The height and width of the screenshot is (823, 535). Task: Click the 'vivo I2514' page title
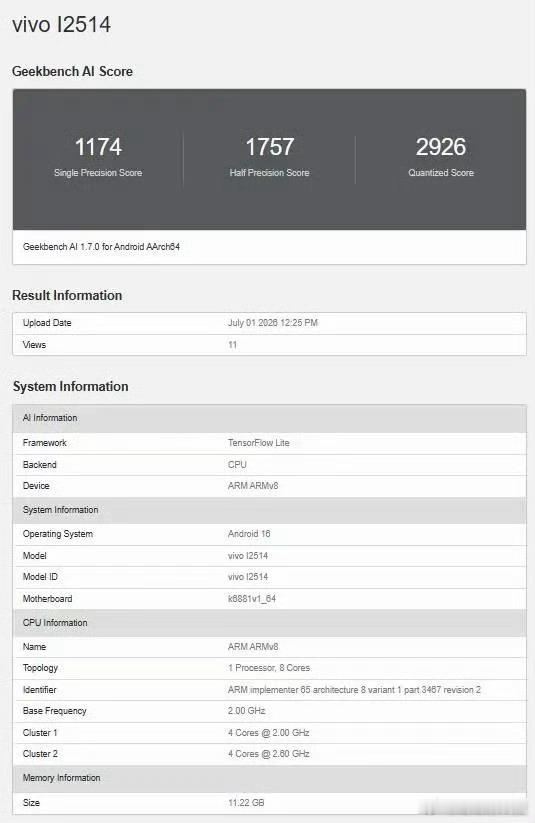(61, 25)
